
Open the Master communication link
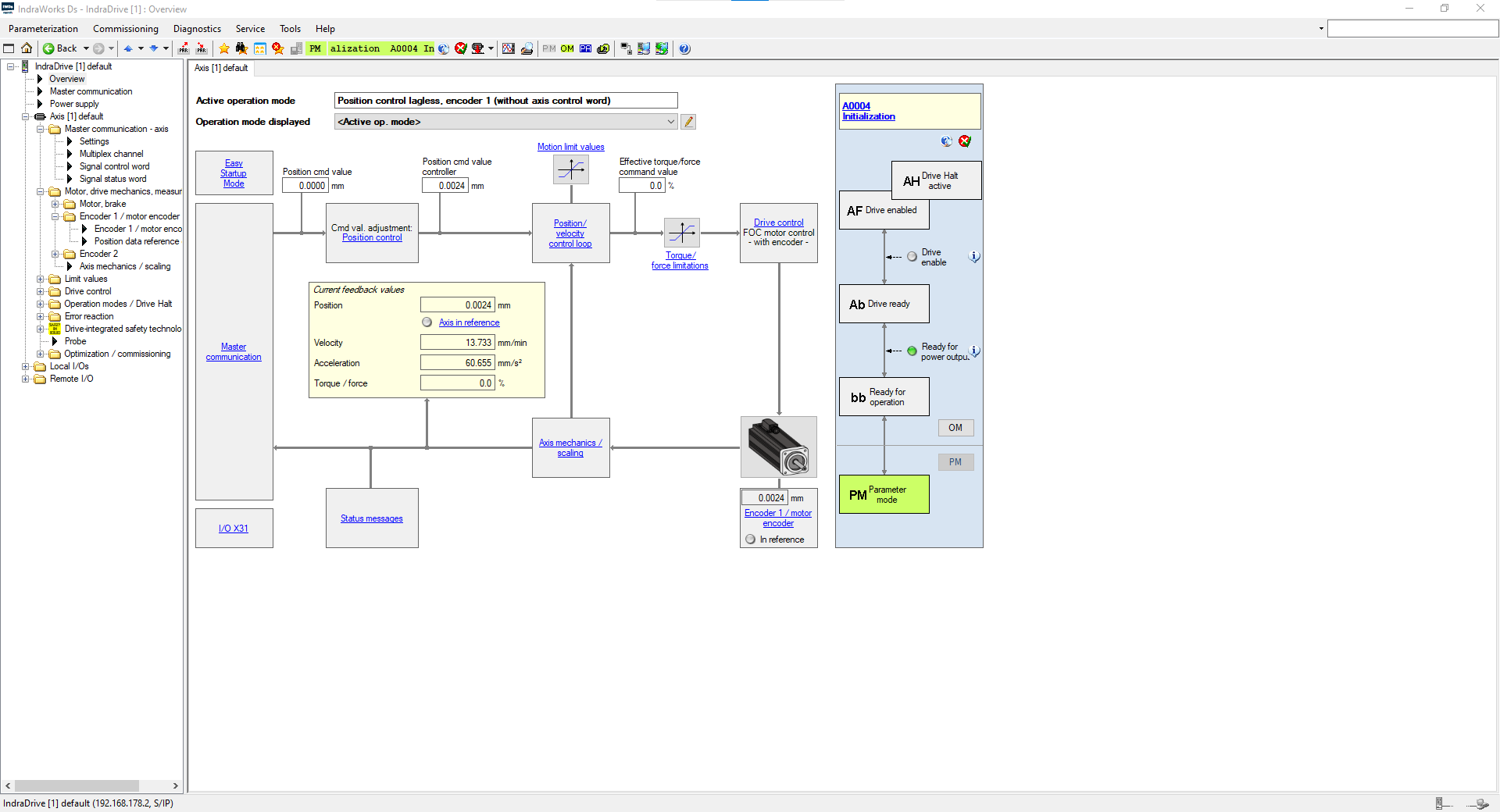click(x=234, y=352)
